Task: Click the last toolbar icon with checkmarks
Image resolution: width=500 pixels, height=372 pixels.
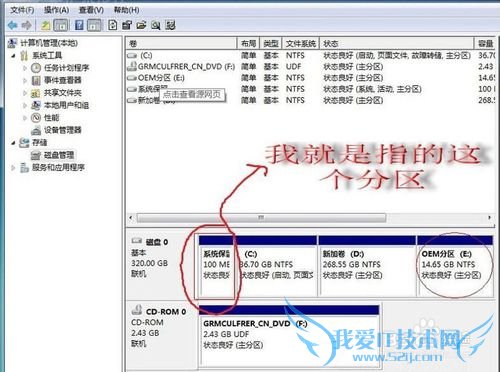Action: 170,25
